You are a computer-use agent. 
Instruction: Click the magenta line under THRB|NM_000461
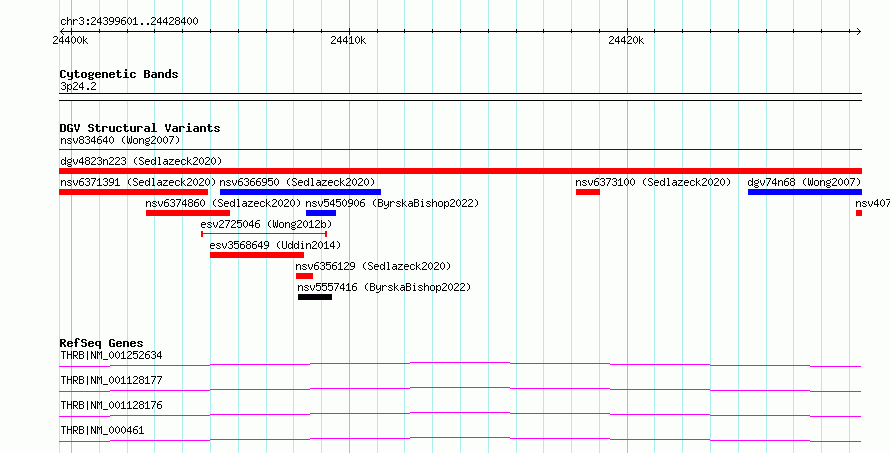pyautogui.click(x=460, y=439)
